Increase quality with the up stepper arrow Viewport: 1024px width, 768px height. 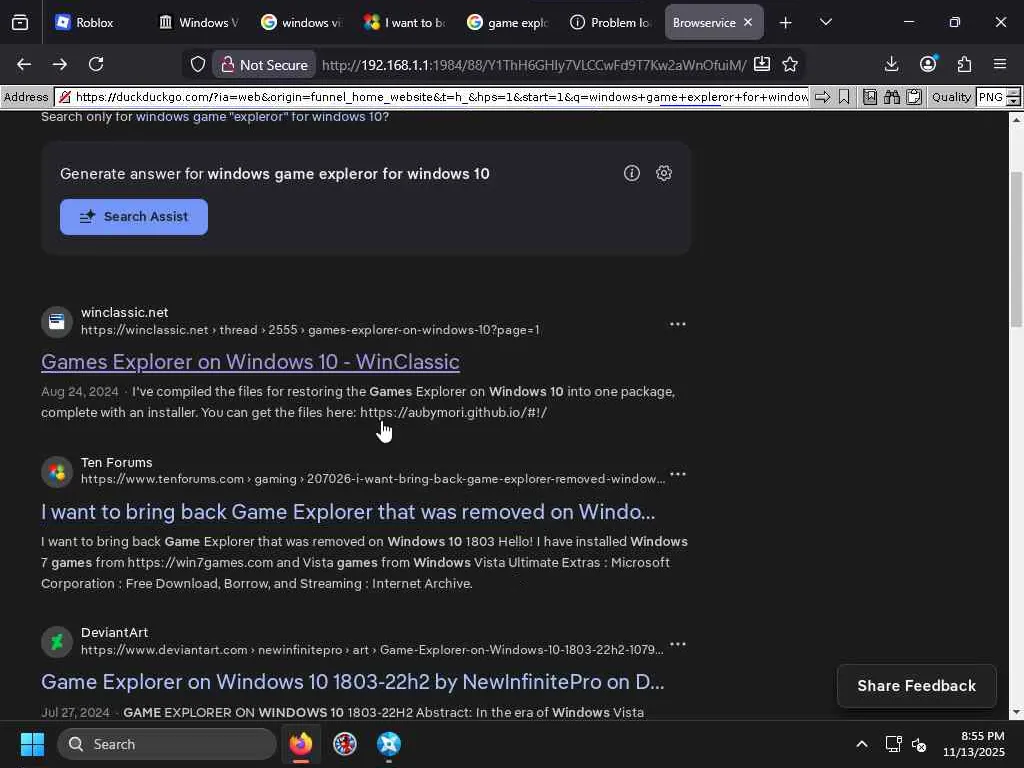(1014, 93)
